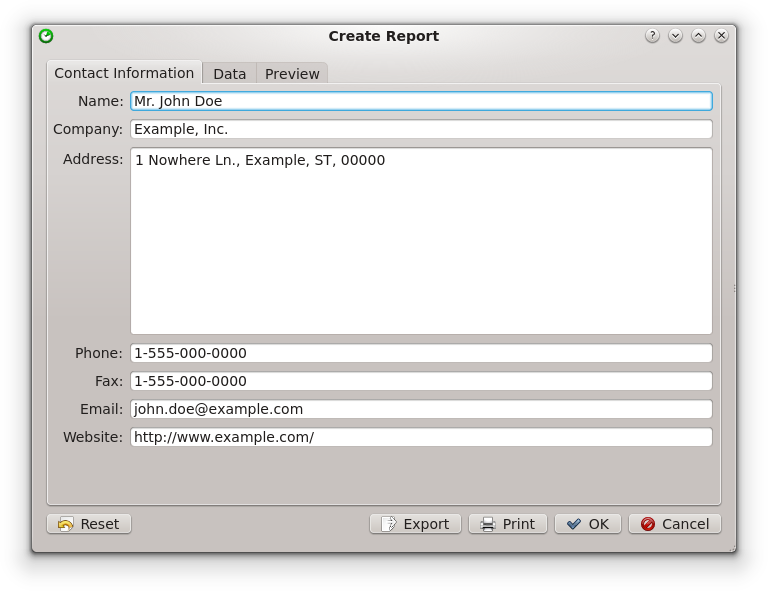Focus the Name input field
Image resolution: width=768 pixels, height=591 pixels.
coord(421,101)
